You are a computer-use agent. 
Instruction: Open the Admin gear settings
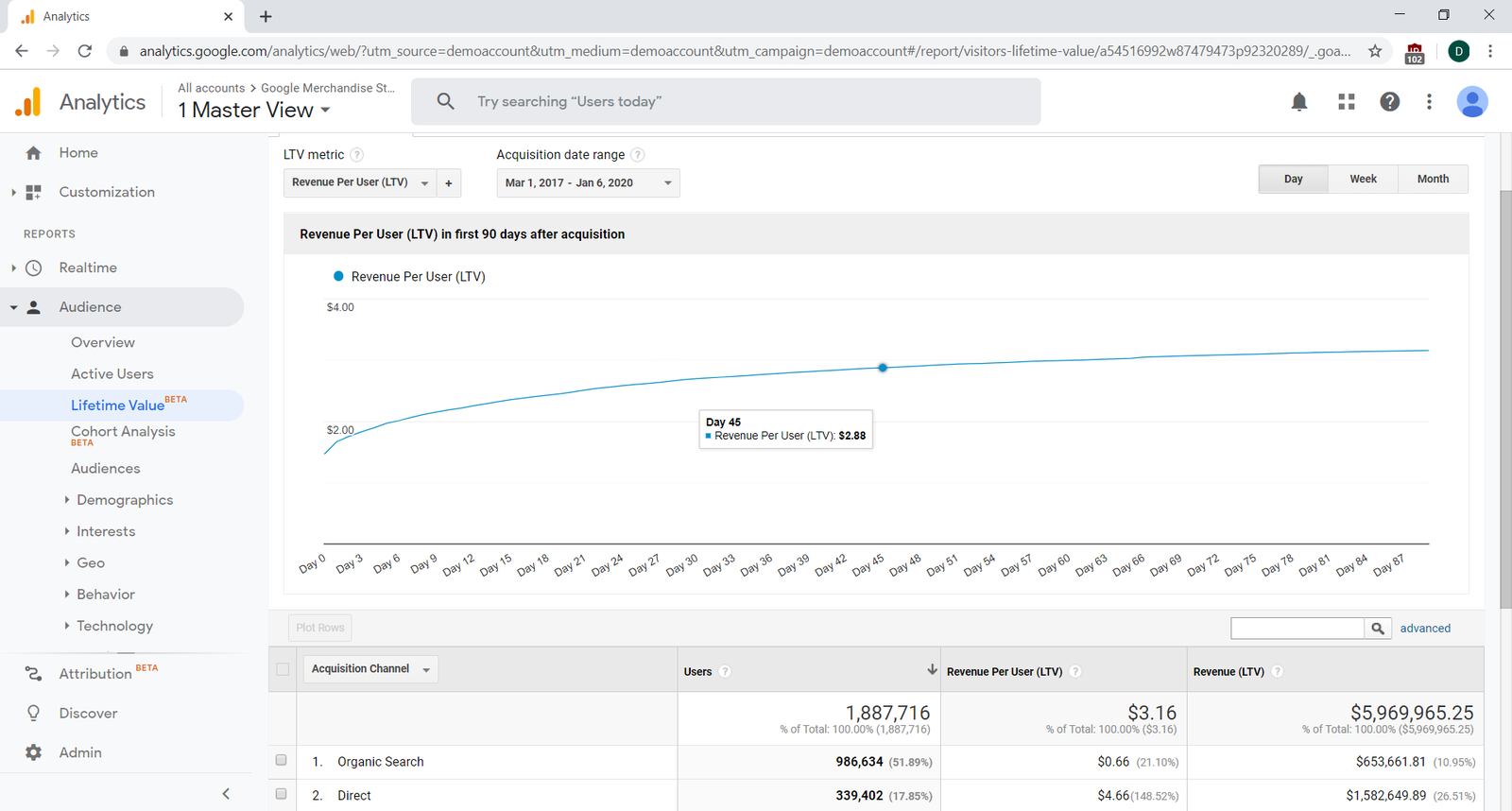(x=34, y=752)
